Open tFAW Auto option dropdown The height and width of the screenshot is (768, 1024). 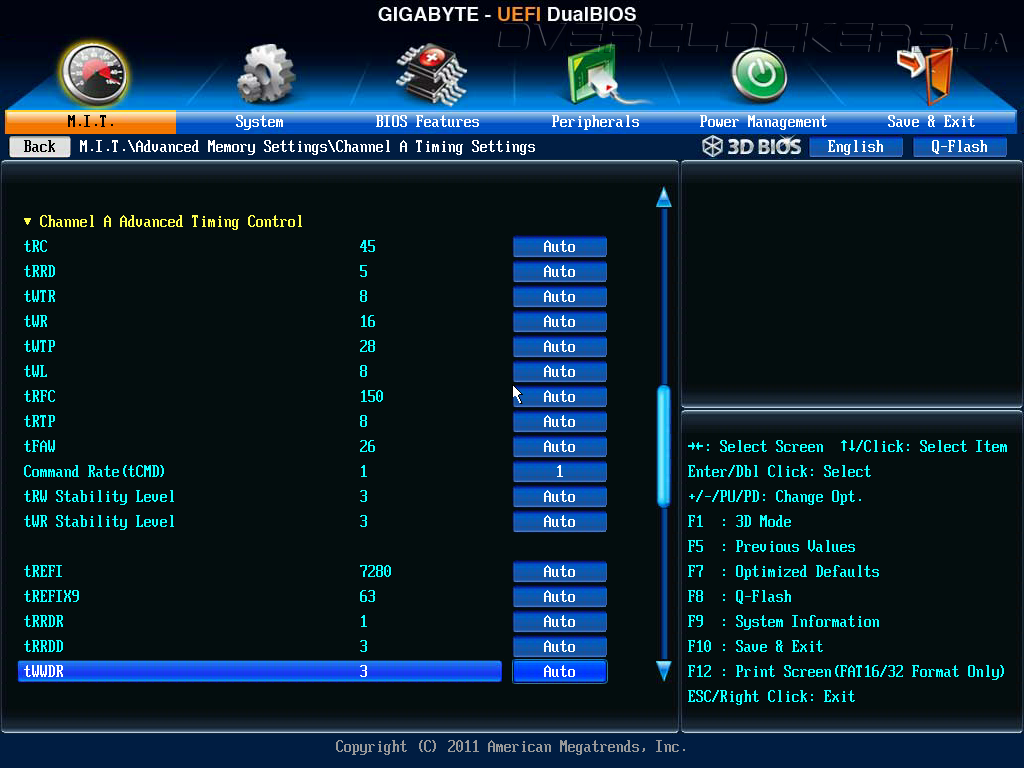[560, 447]
